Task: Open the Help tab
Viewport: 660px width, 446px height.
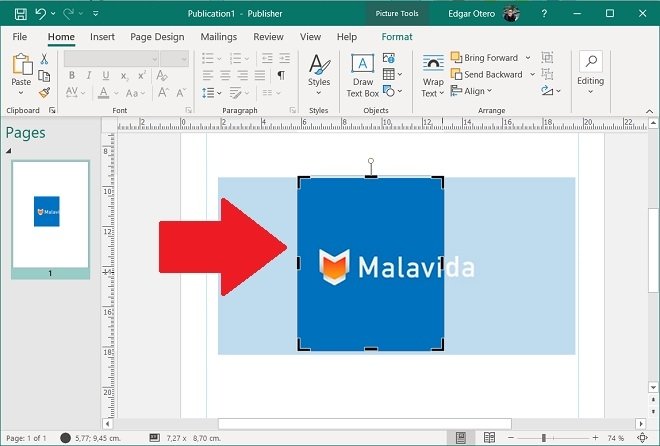Action: point(347,37)
